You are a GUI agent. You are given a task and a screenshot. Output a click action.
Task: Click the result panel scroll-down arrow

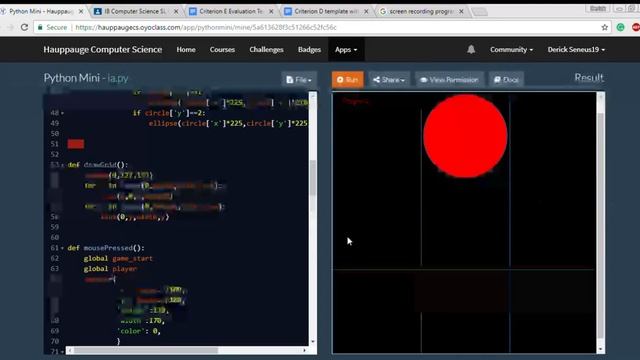[600, 349]
